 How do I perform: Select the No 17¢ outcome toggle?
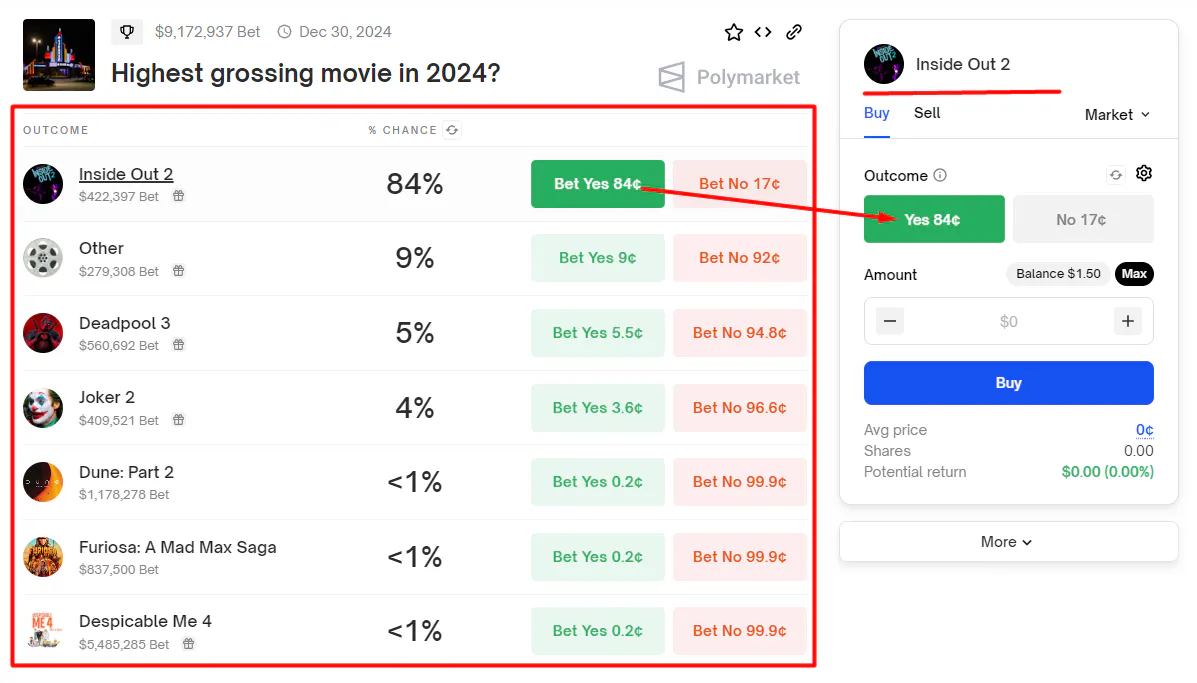coord(1082,218)
